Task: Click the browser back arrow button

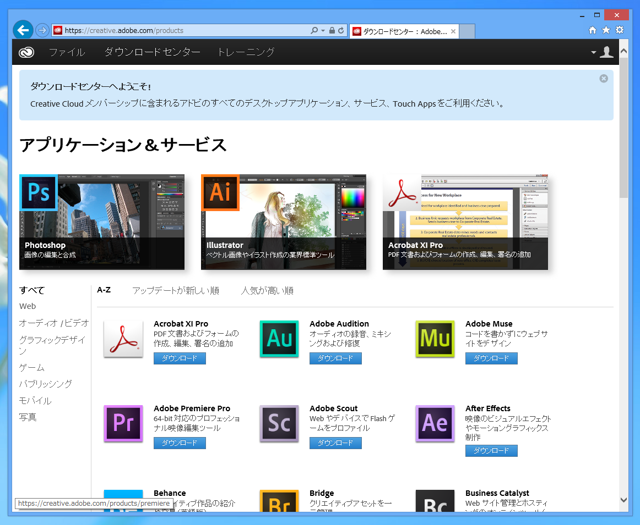Action: pyautogui.click(x=23, y=30)
